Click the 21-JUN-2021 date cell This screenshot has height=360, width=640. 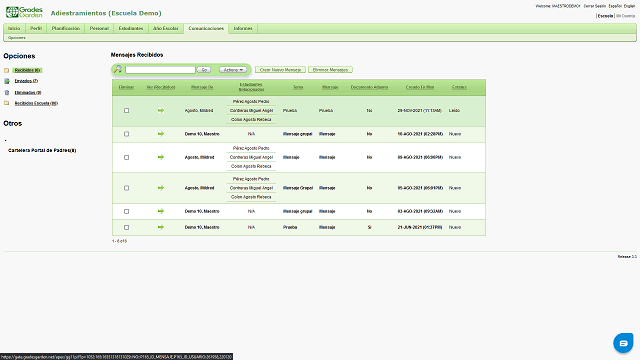pos(420,227)
